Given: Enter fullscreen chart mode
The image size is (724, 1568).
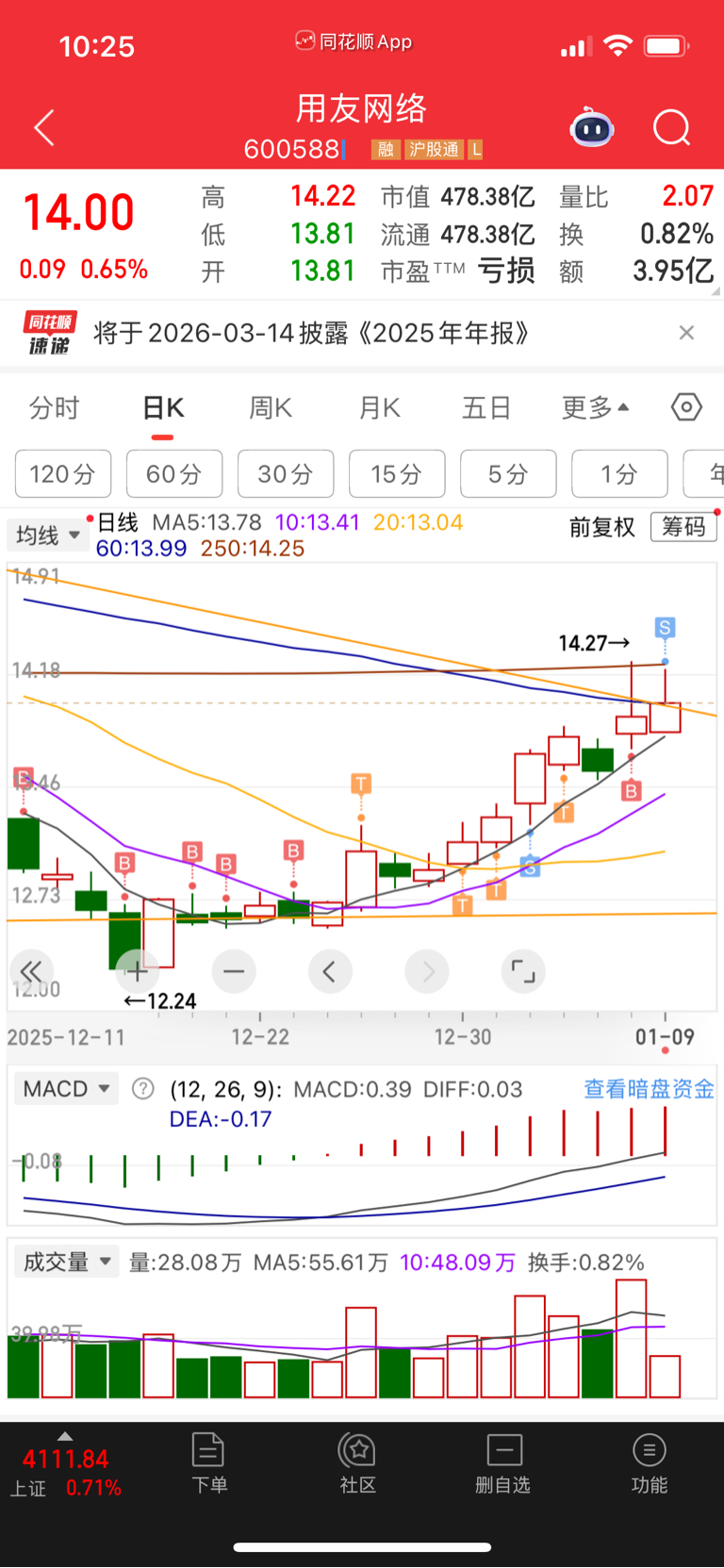Looking at the screenshot, I should point(523,971).
